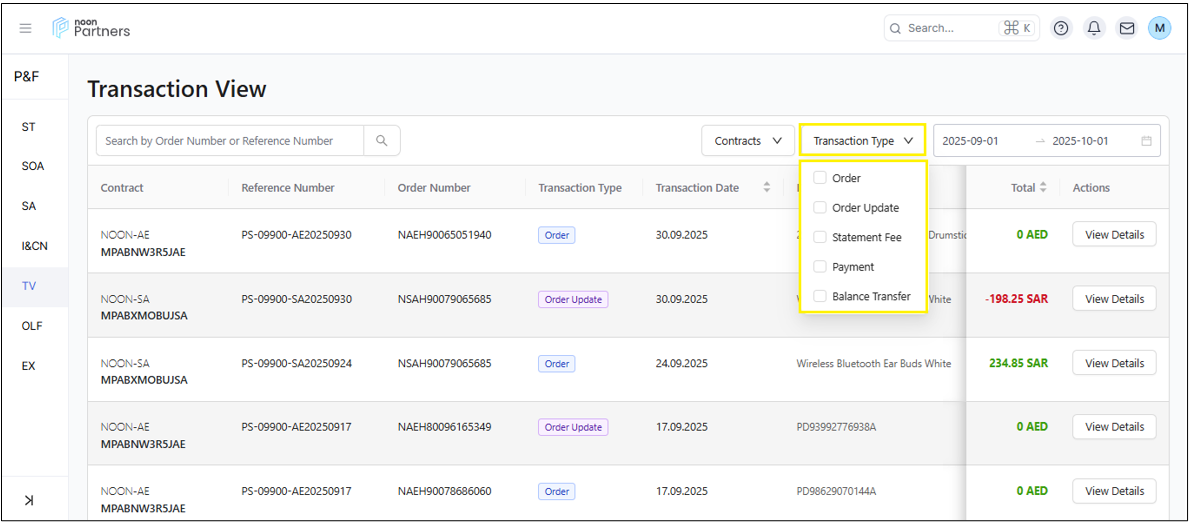The image size is (1189, 523).
Task: Select OLF sidebar item
Action: pos(32,326)
